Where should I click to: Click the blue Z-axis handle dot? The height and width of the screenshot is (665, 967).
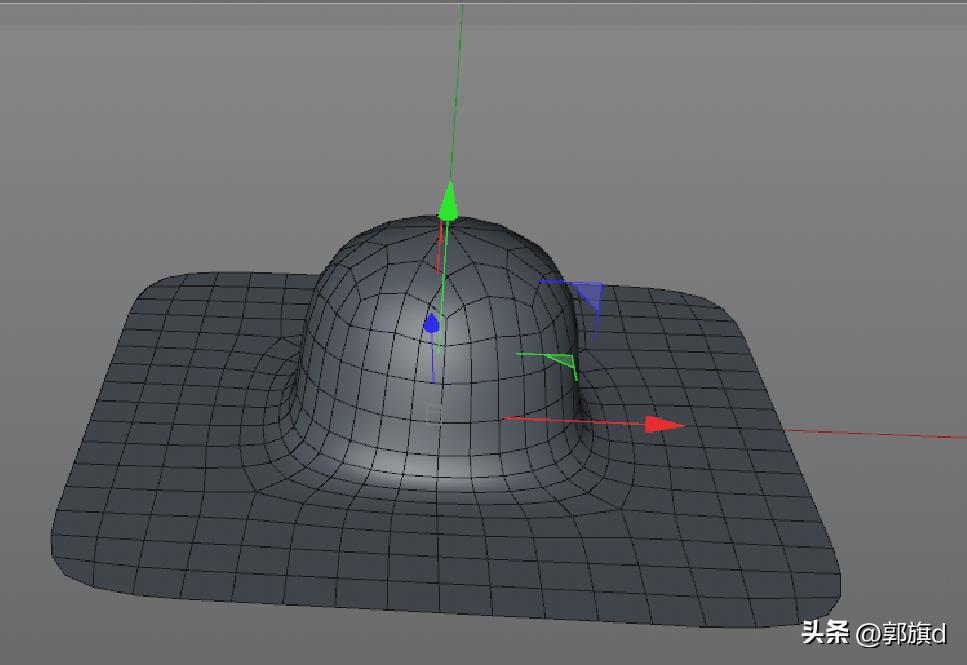coord(432,323)
